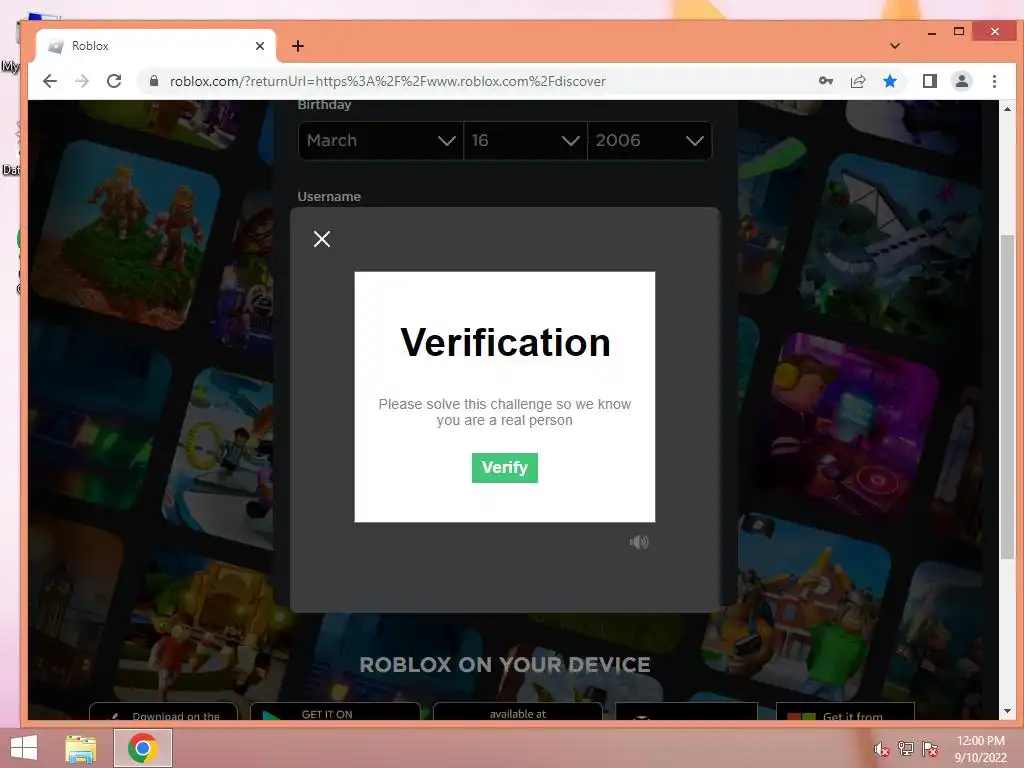Open the birthday year dropdown showing 2006

tap(649, 140)
